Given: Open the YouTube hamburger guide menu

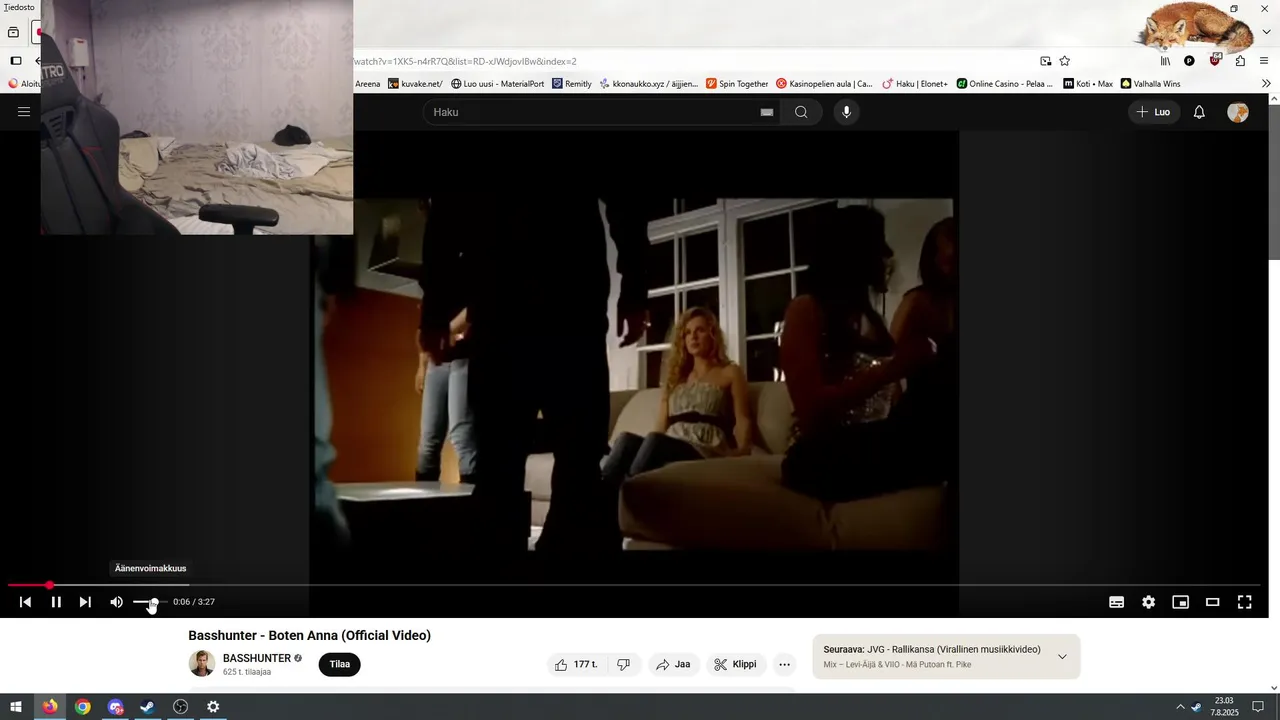Looking at the screenshot, I should [x=24, y=112].
